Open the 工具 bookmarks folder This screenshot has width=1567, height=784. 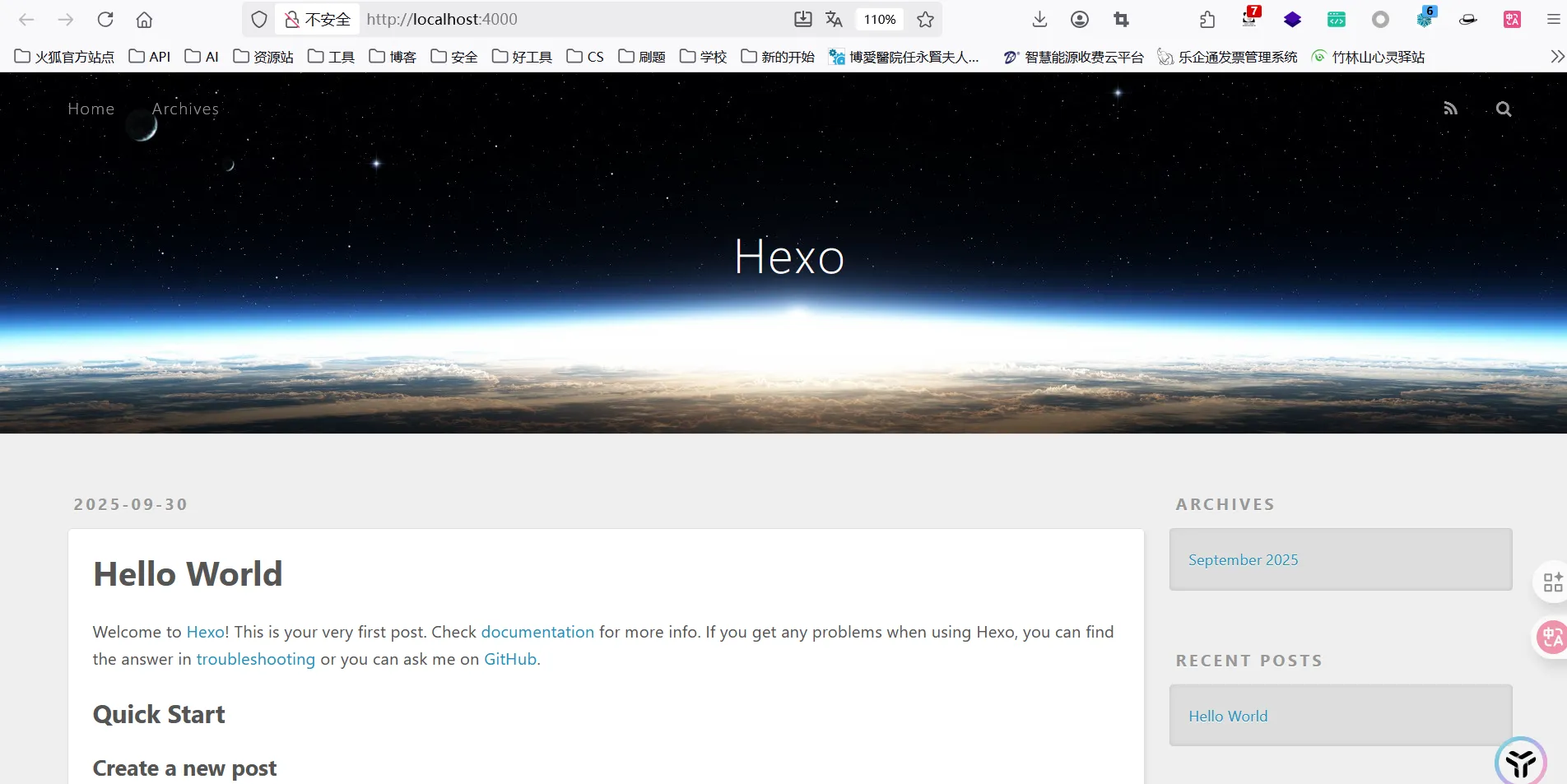pos(332,57)
